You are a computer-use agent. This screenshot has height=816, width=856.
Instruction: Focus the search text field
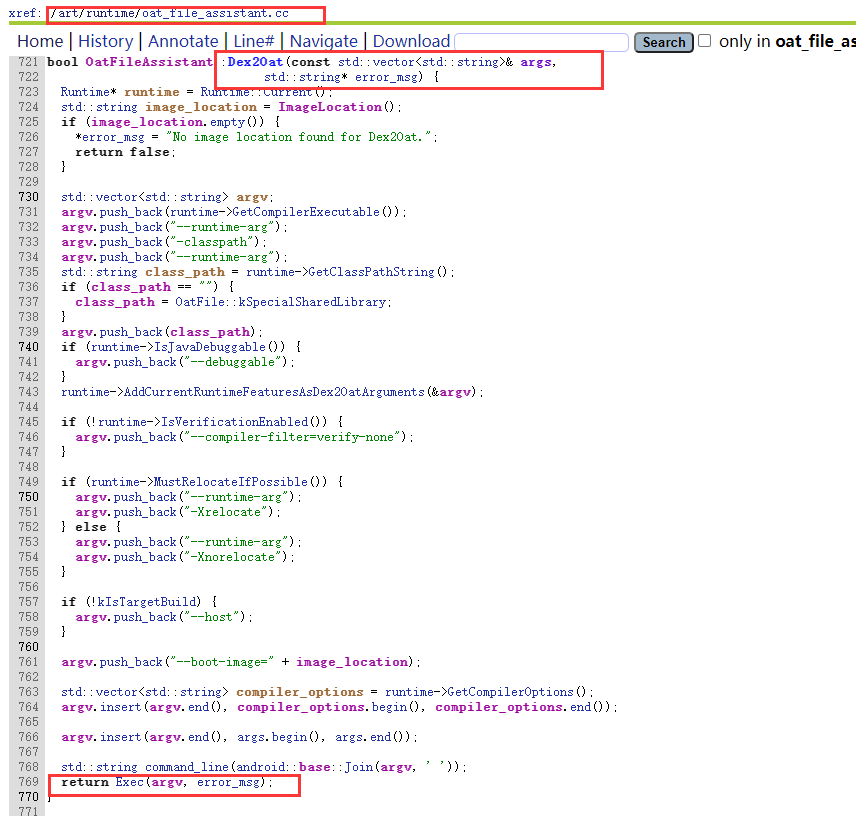point(541,42)
